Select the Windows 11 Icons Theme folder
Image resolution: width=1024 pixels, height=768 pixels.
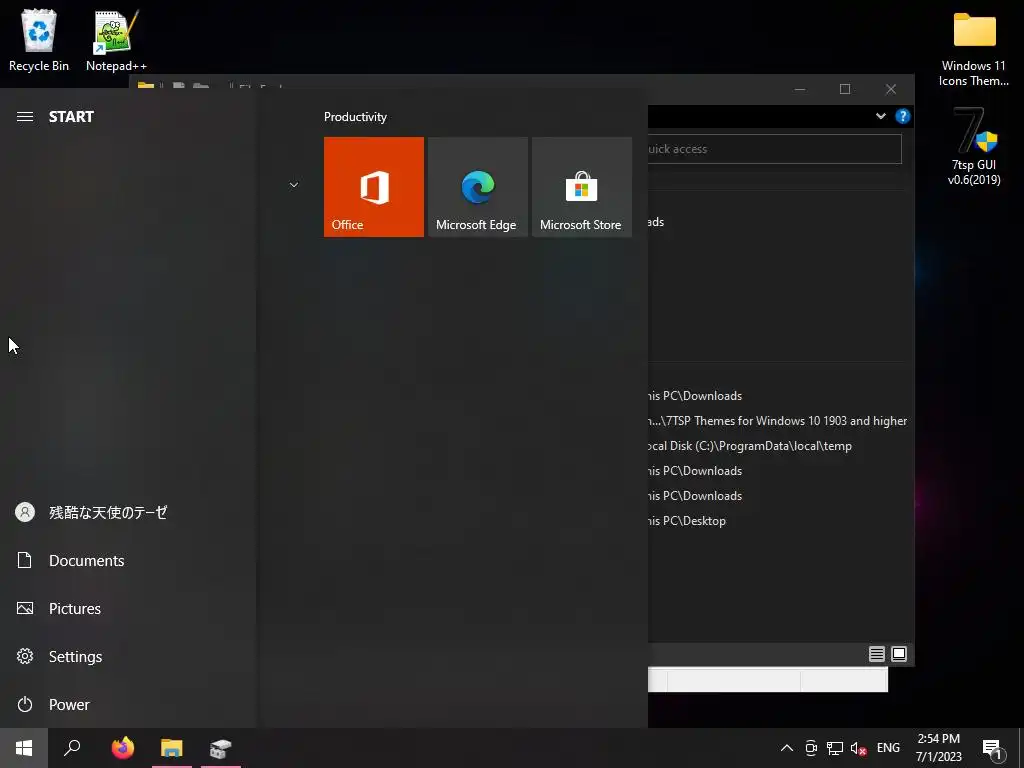[x=974, y=50]
